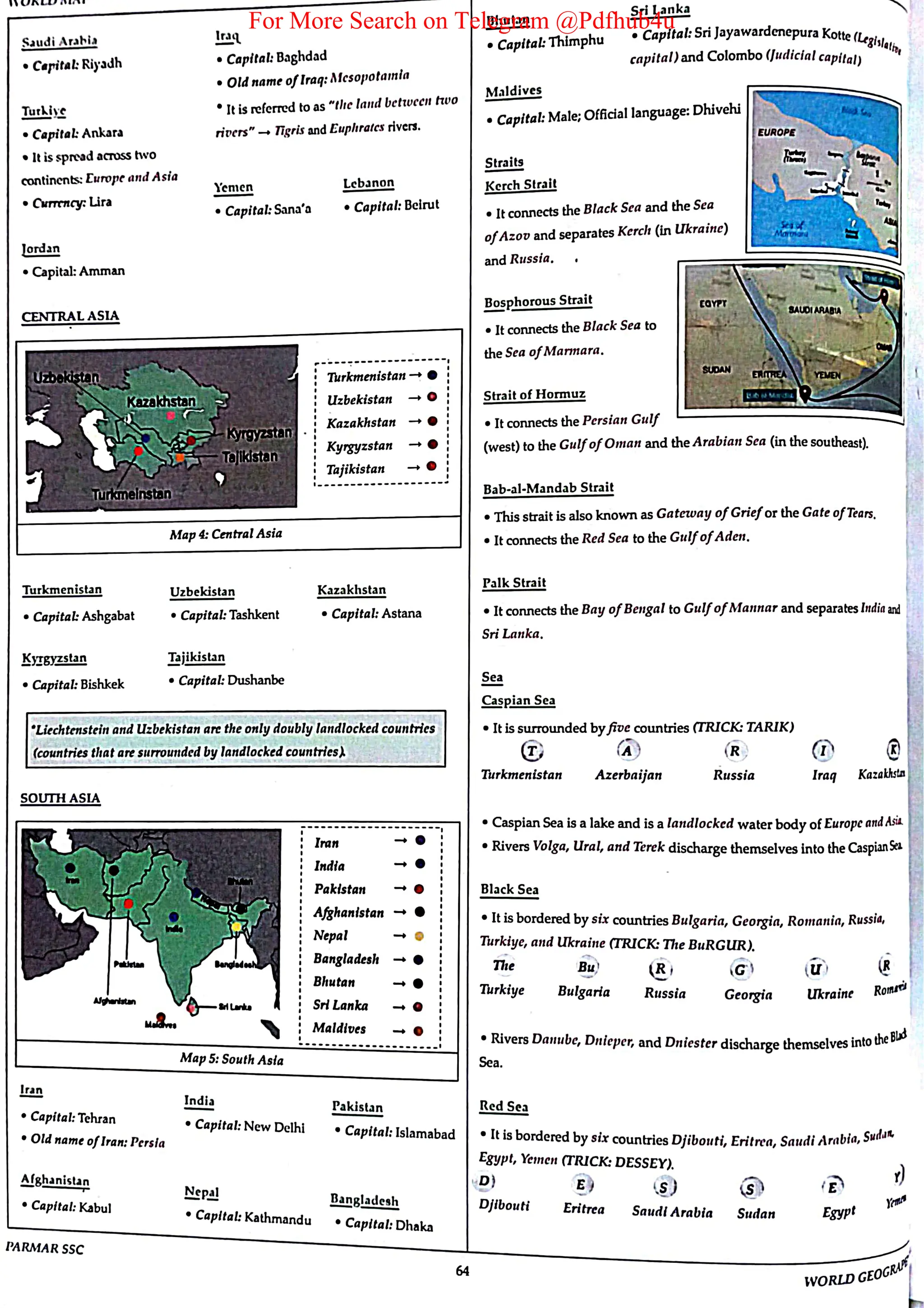
Task: Click the circled G above Georgia
Action: click(741, 969)
